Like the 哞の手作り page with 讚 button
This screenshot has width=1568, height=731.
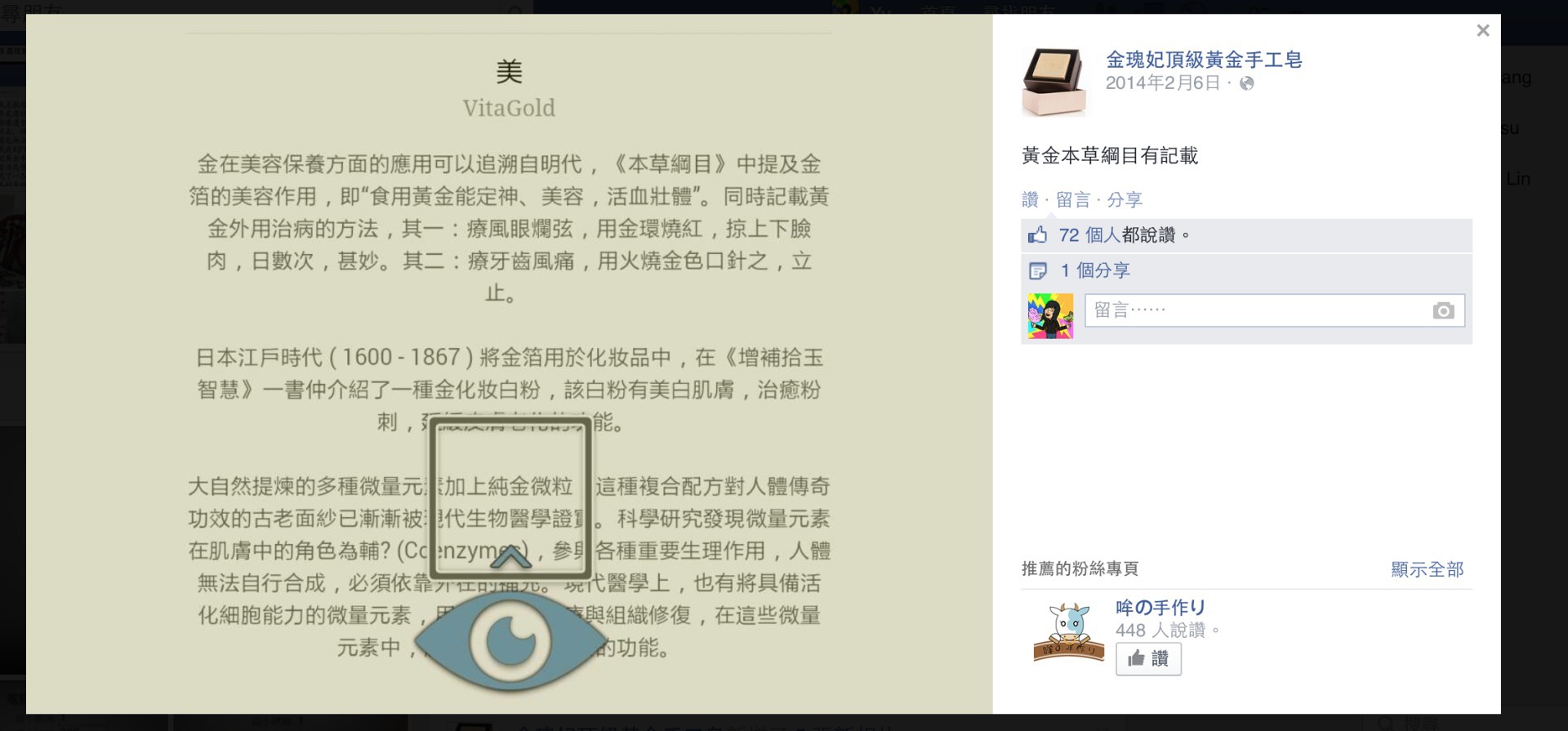tap(1148, 658)
